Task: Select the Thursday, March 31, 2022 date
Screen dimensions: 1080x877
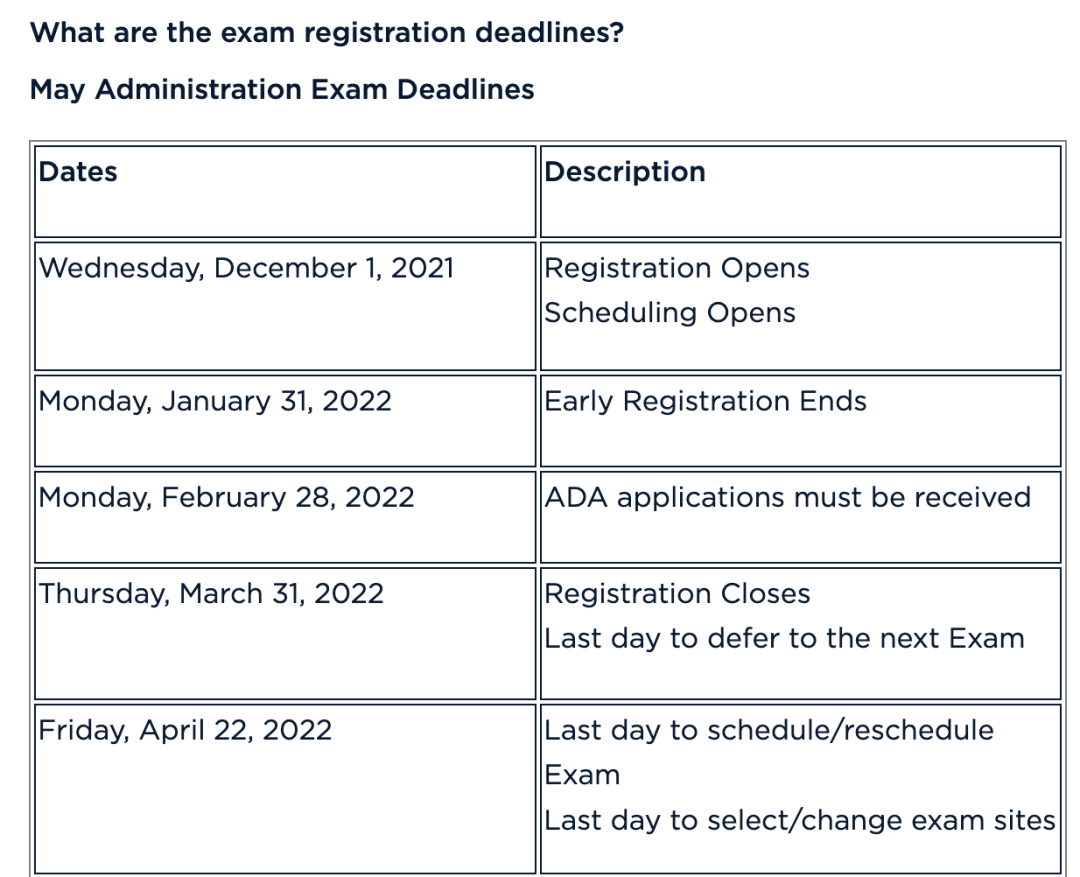Action: tap(211, 593)
